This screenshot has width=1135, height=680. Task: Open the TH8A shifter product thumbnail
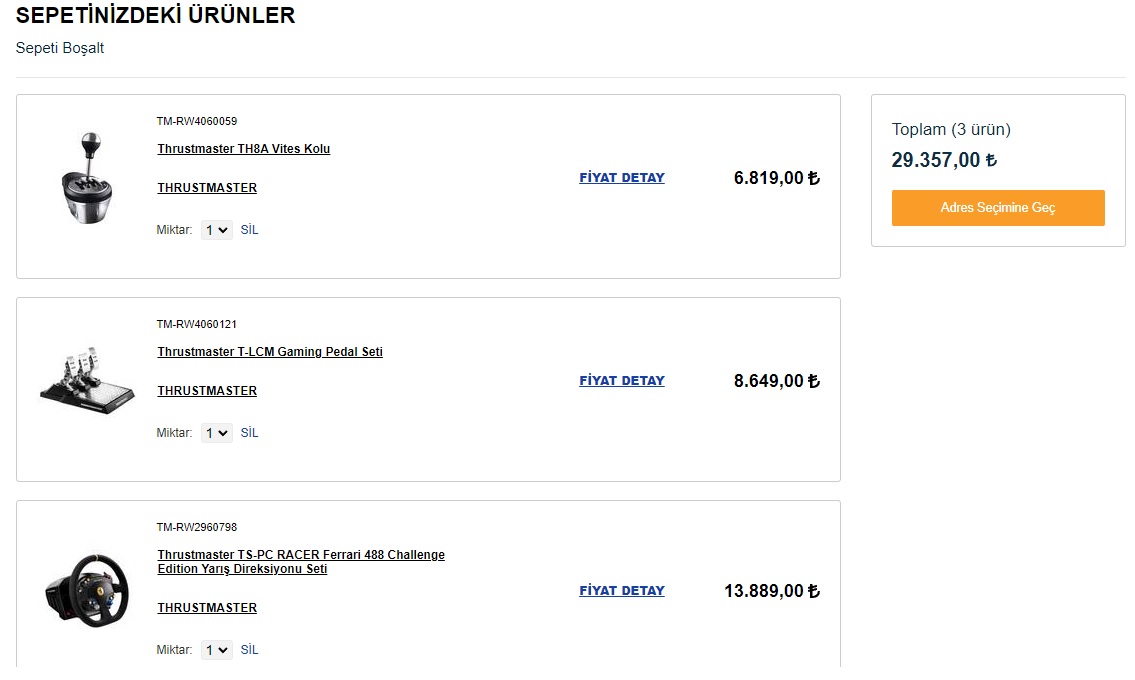[x=87, y=178]
